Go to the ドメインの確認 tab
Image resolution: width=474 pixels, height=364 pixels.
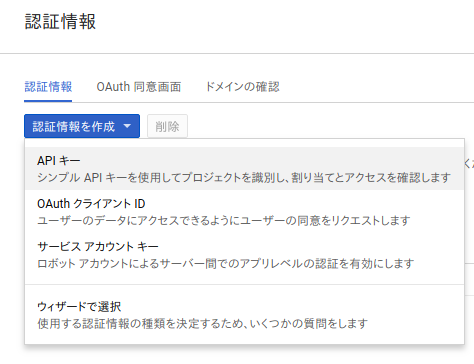242,87
